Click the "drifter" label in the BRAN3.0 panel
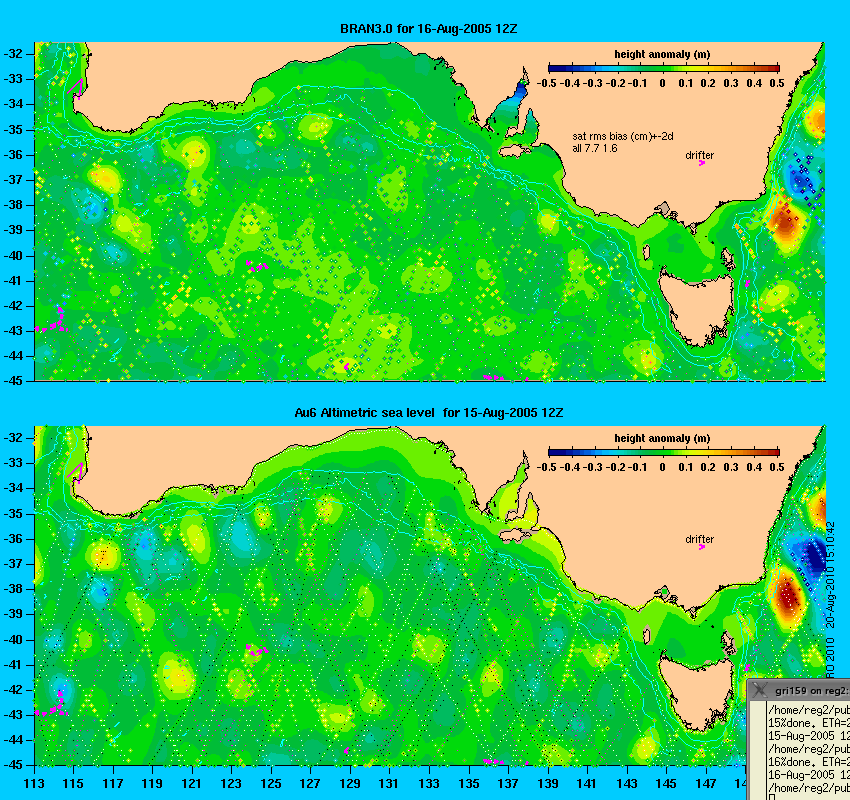 pos(699,155)
